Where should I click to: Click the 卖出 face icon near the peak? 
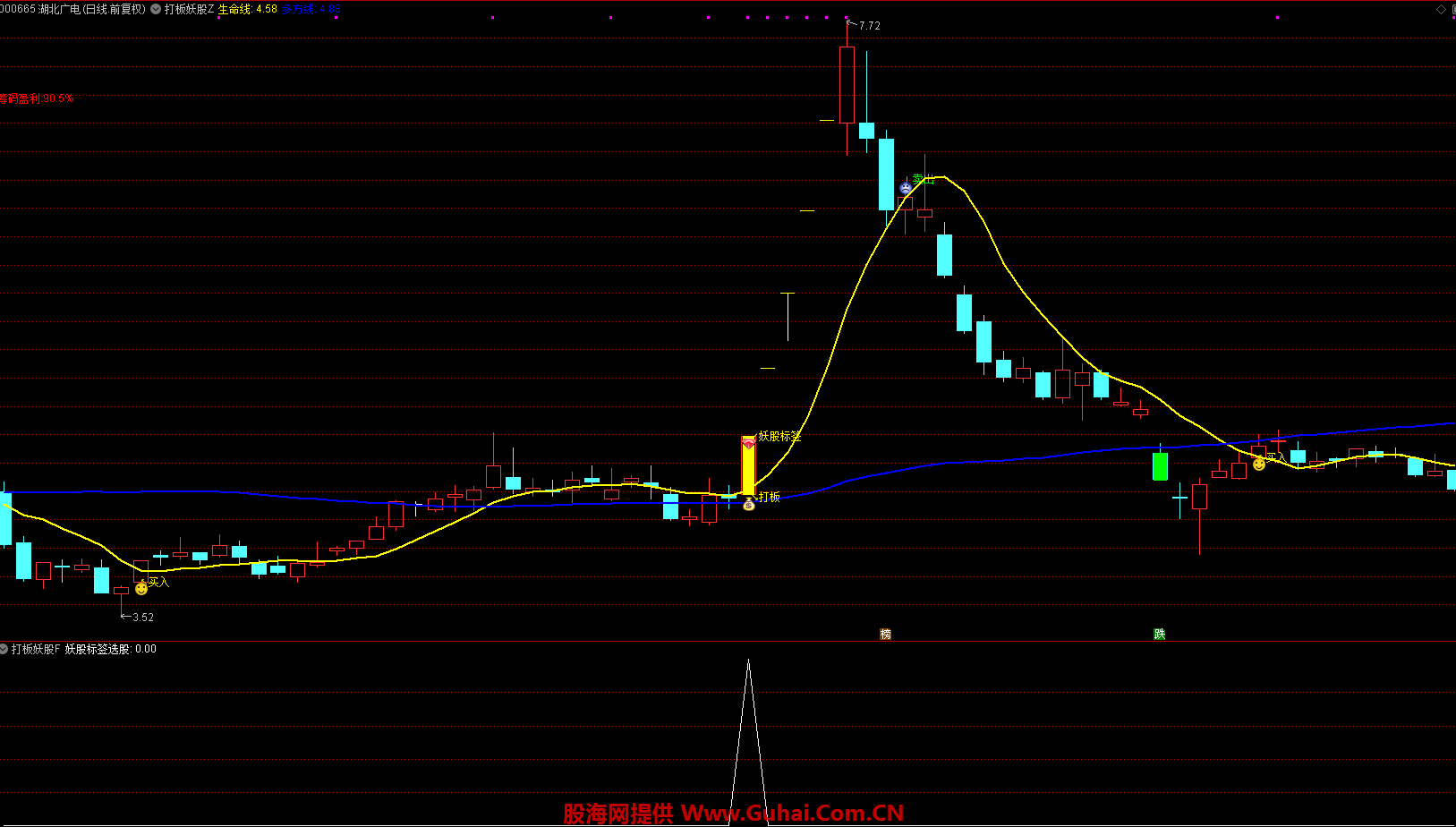tap(906, 188)
